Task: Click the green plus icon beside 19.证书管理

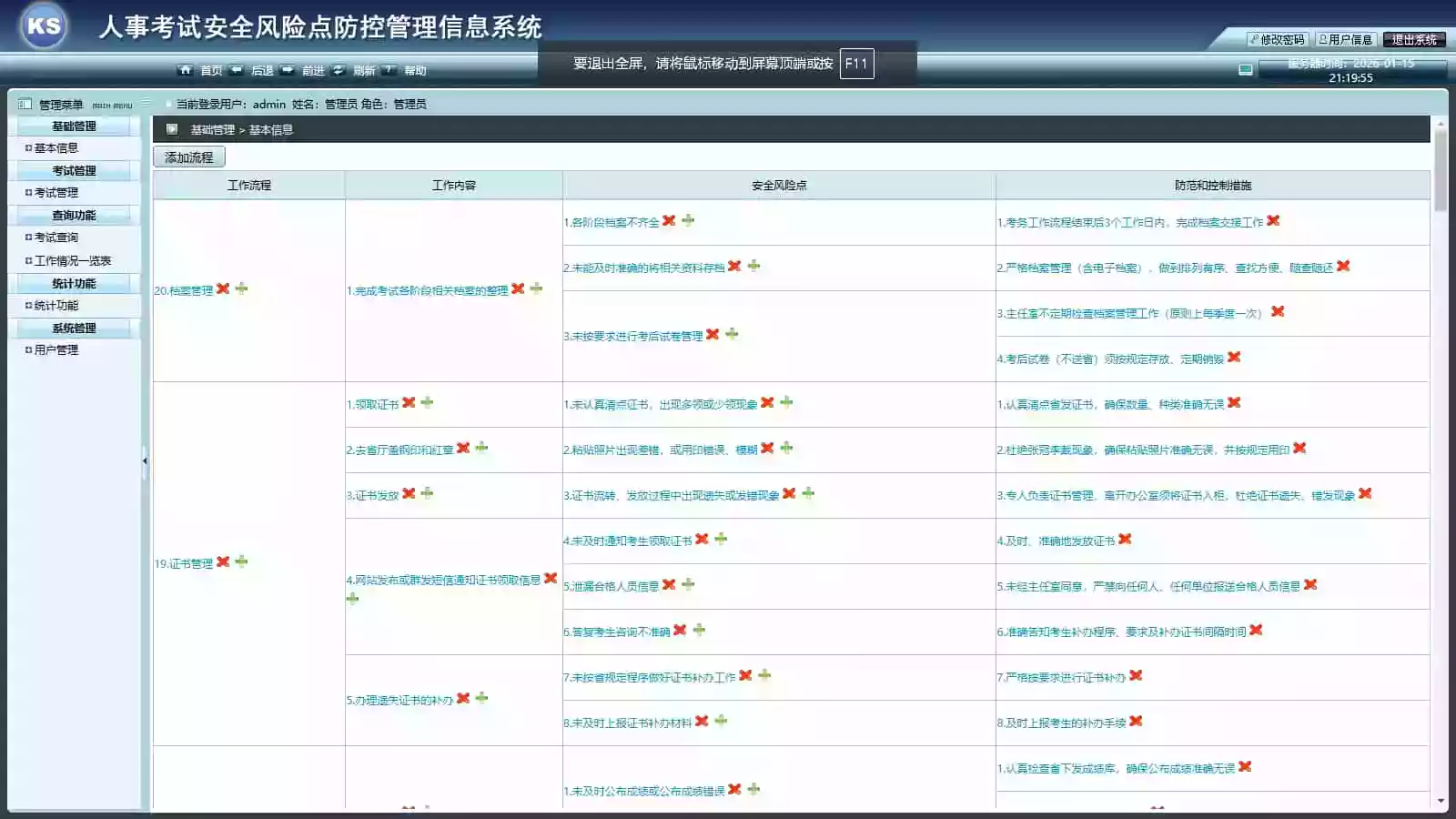Action: coord(241,561)
